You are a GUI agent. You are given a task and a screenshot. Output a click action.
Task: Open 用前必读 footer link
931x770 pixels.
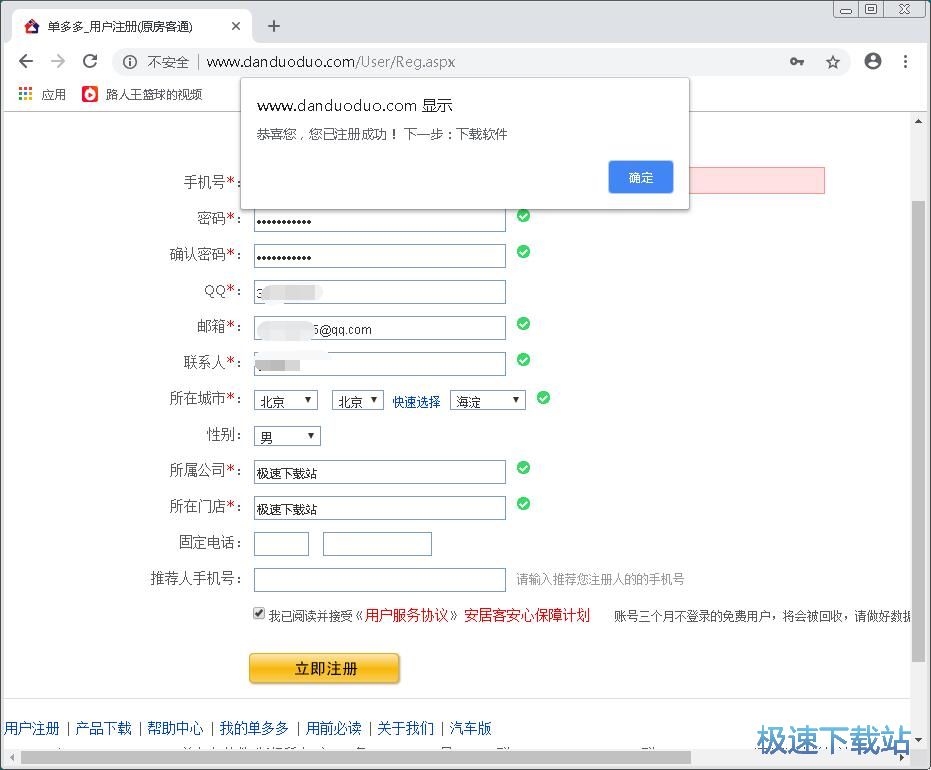pyautogui.click(x=334, y=728)
